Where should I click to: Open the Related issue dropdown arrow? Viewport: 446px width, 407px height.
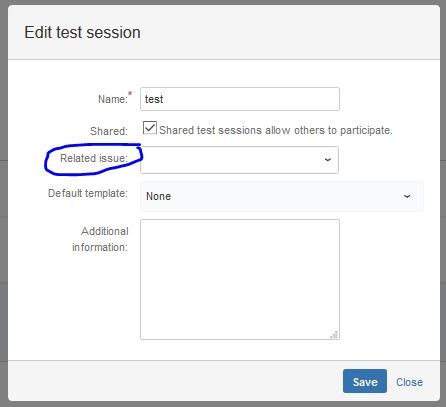pyautogui.click(x=328, y=160)
